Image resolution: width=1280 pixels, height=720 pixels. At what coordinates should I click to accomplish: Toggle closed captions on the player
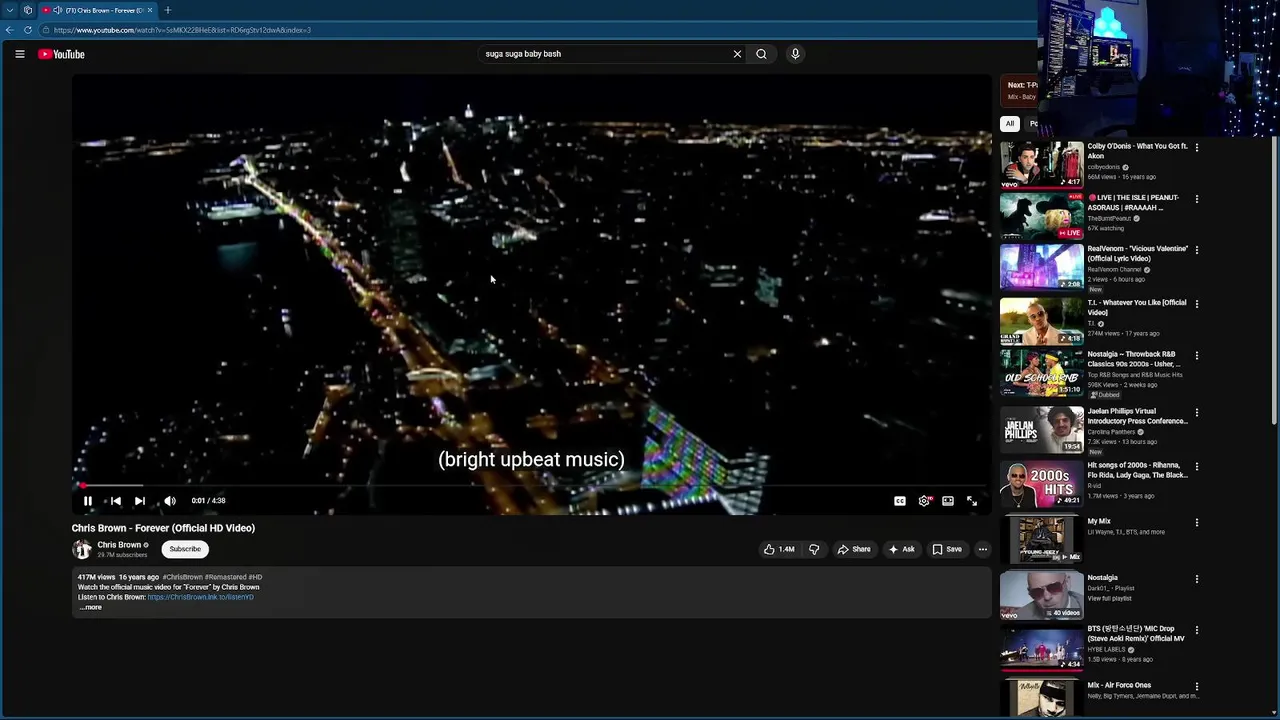(900, 501)
